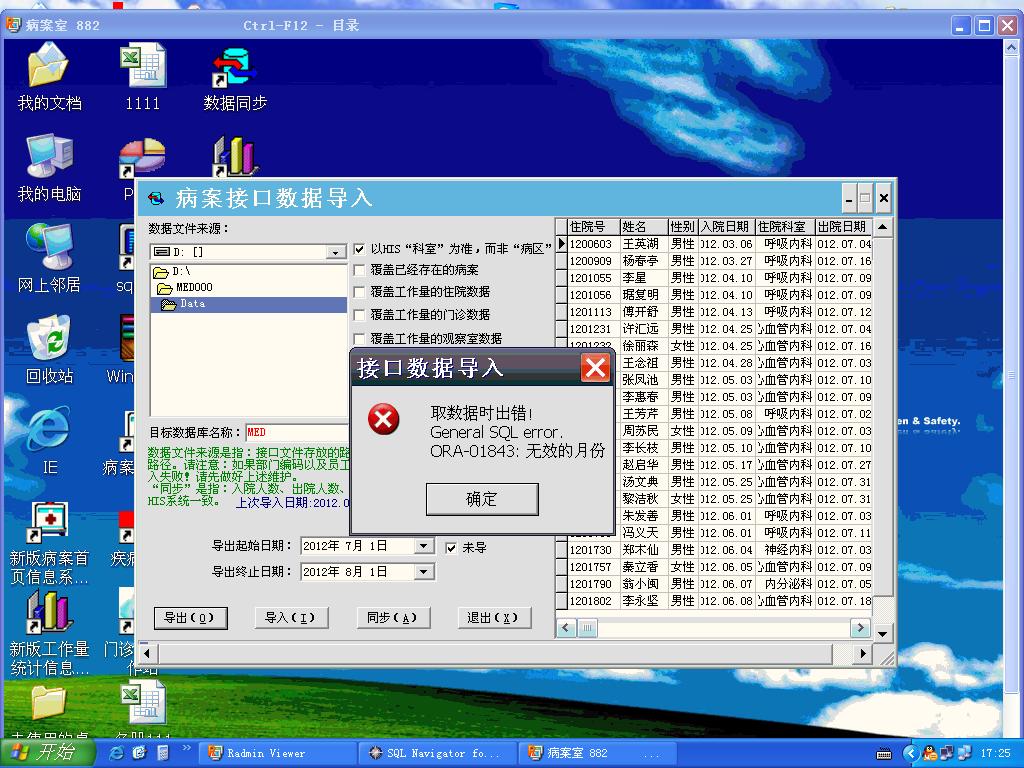Open 网上邻居 desktop icon
Viewport: 1024px width, 768px height.
[49, 259]
